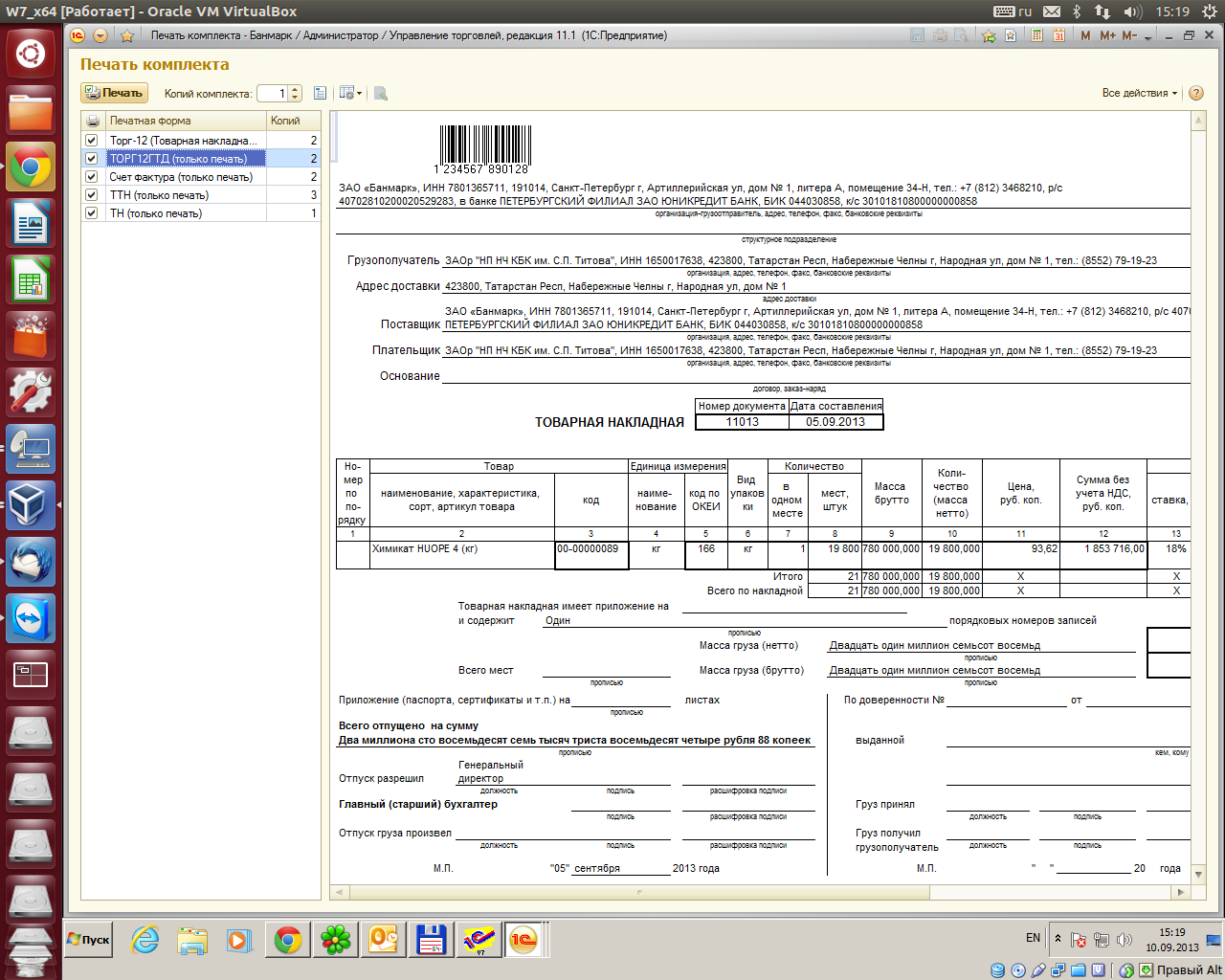Image resolution: width=1225 pixels, height=980 pixels.
Task: Click the sum cell 1 853 716,00
Action: 1103,555
